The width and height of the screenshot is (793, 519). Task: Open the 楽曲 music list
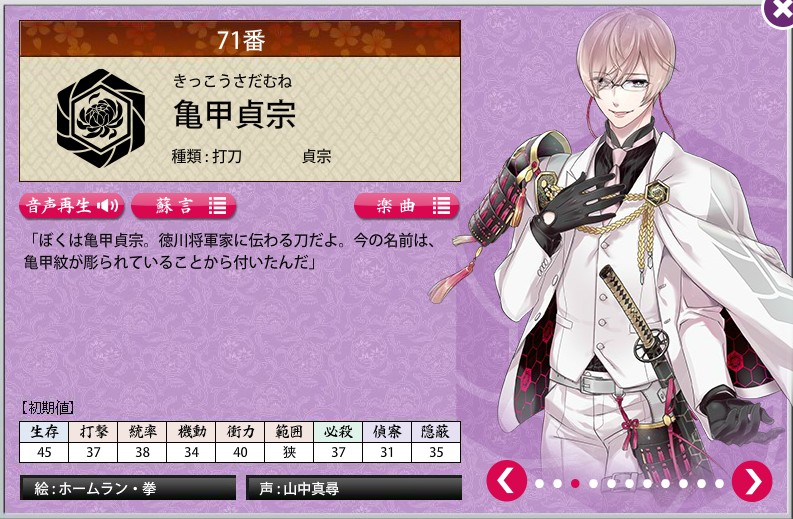407,206
